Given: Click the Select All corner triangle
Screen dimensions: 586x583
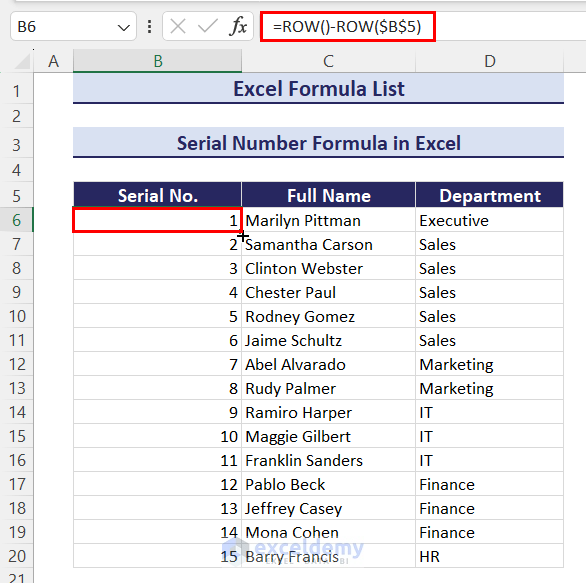Looking at the screenshot, I should pyautogui.click(x=22, y=61).
